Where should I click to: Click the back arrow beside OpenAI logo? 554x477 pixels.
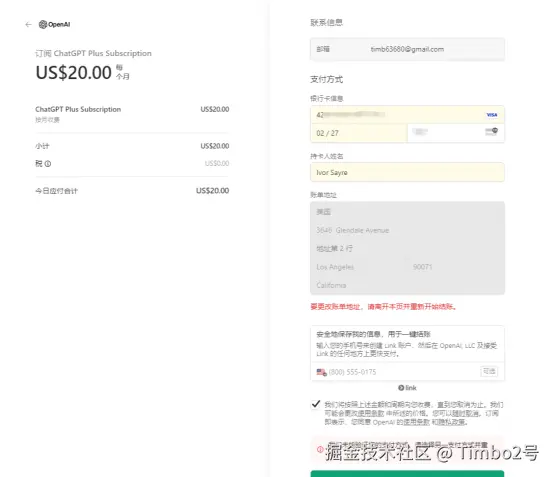click(29, 24)
